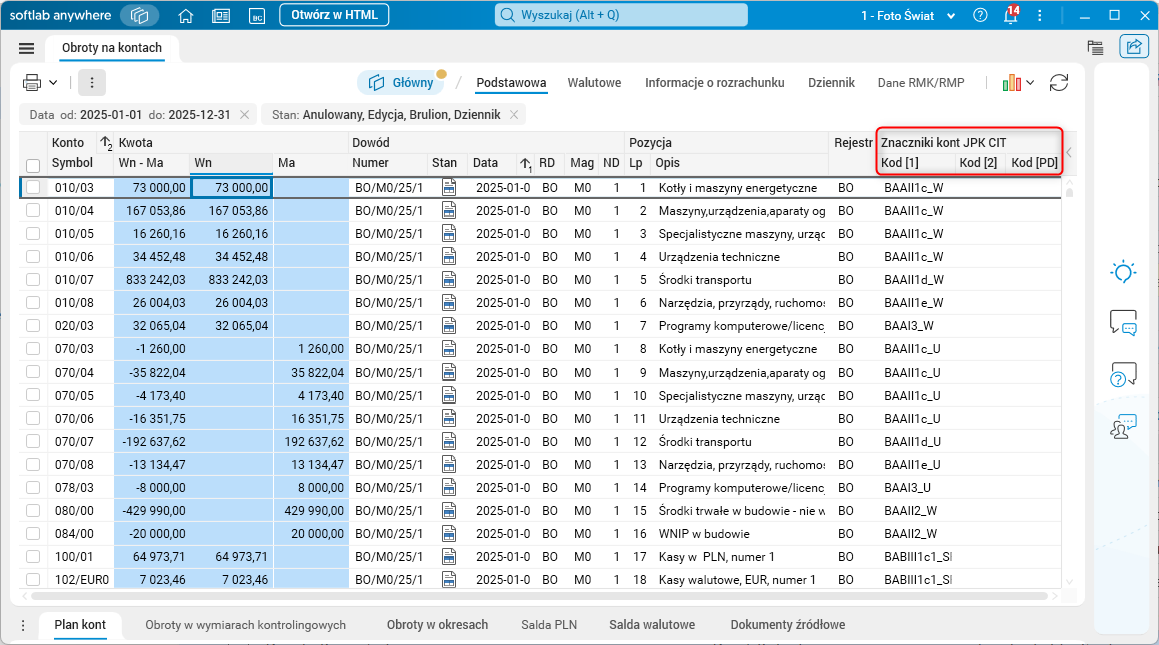This screenshot has width=1159, height=645.
Task: Check the row checkbox for 010/05
Action: click(x=33, y=233)
